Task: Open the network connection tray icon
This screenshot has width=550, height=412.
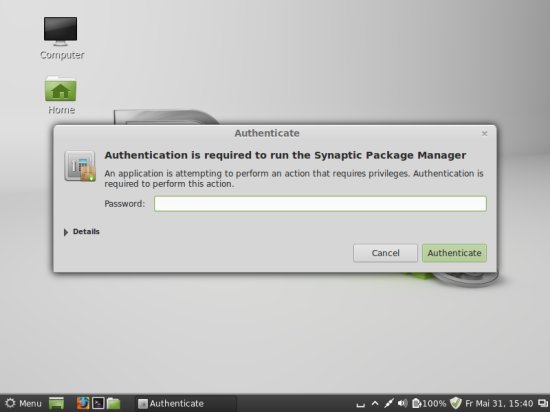Action: click(x=388, y=403)
